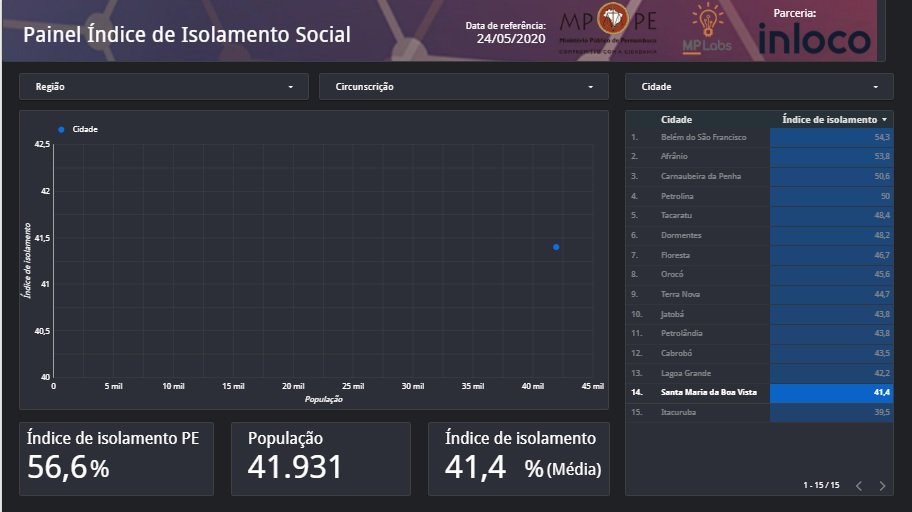Click the blue Cidade legend dot
The height and width of the screenshot is (512, 912).
61,129
